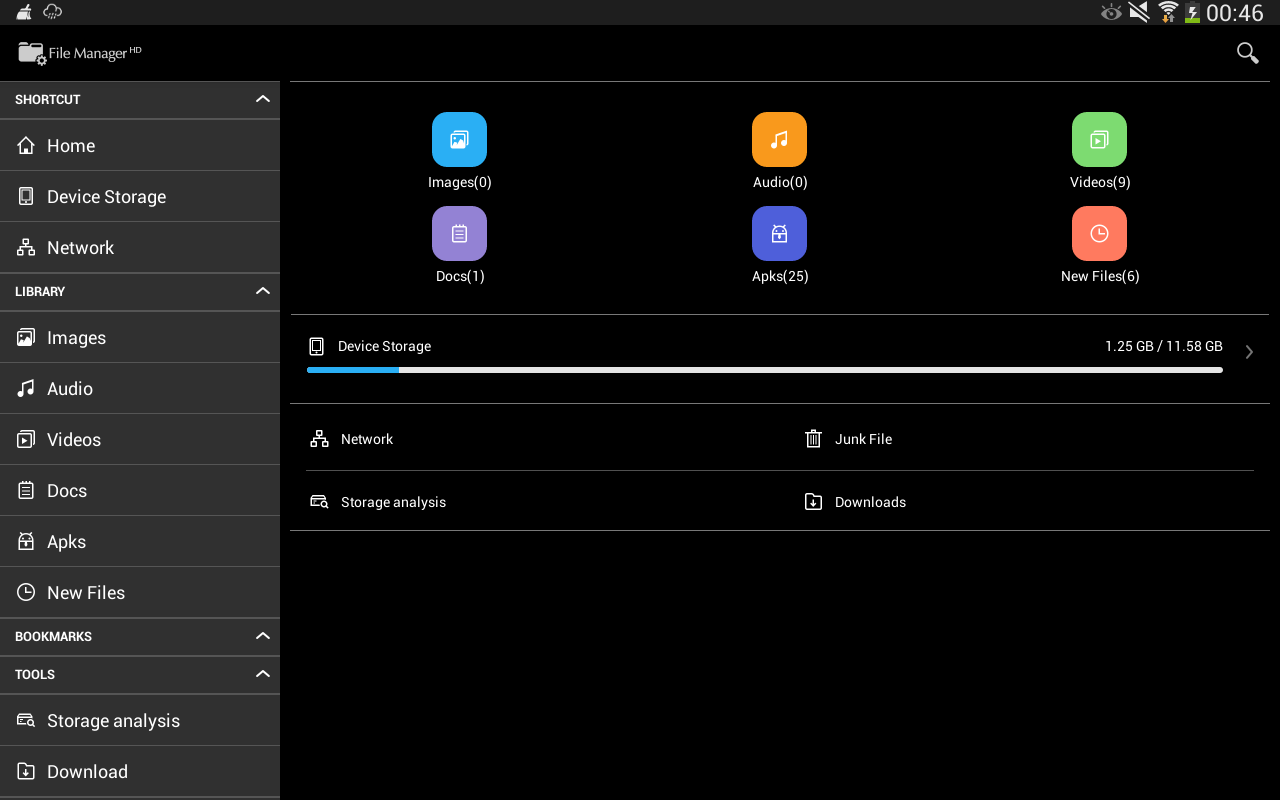The width and height of the screenshot is (1280, 800).
Task: Open the Docs category icon
Action: pyautogui.click(x=459, y=233)
